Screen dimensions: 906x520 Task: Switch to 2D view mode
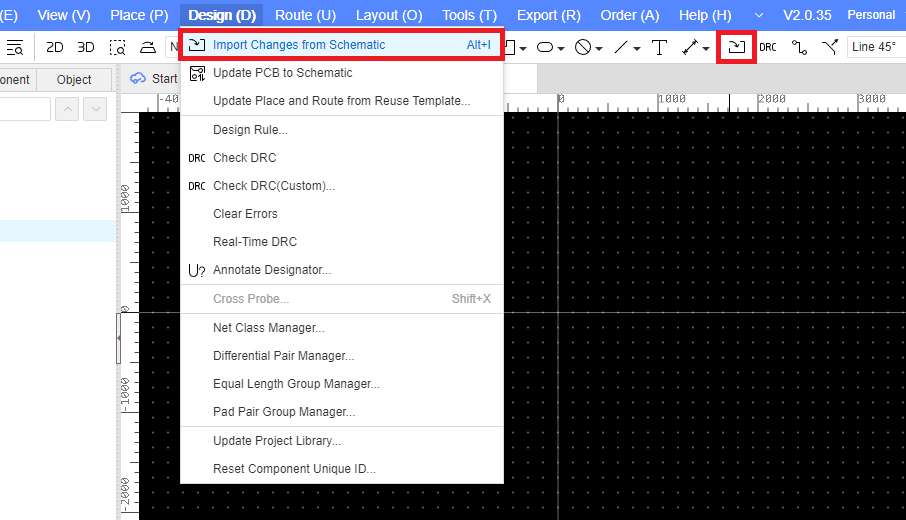coord(55,47)
